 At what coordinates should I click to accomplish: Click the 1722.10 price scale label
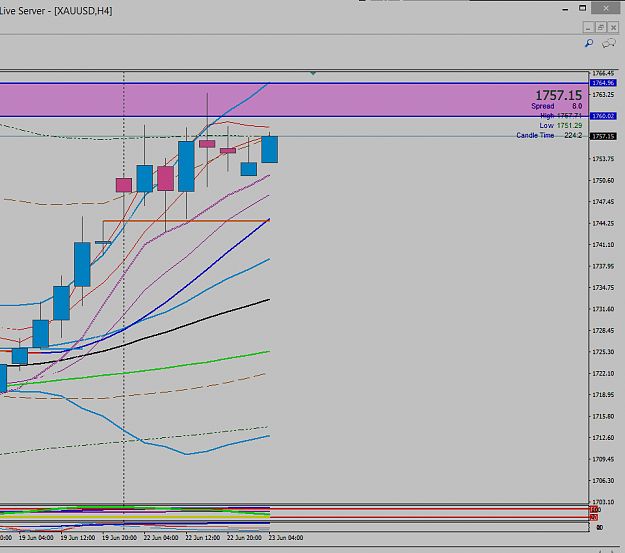tap(603, 374)
